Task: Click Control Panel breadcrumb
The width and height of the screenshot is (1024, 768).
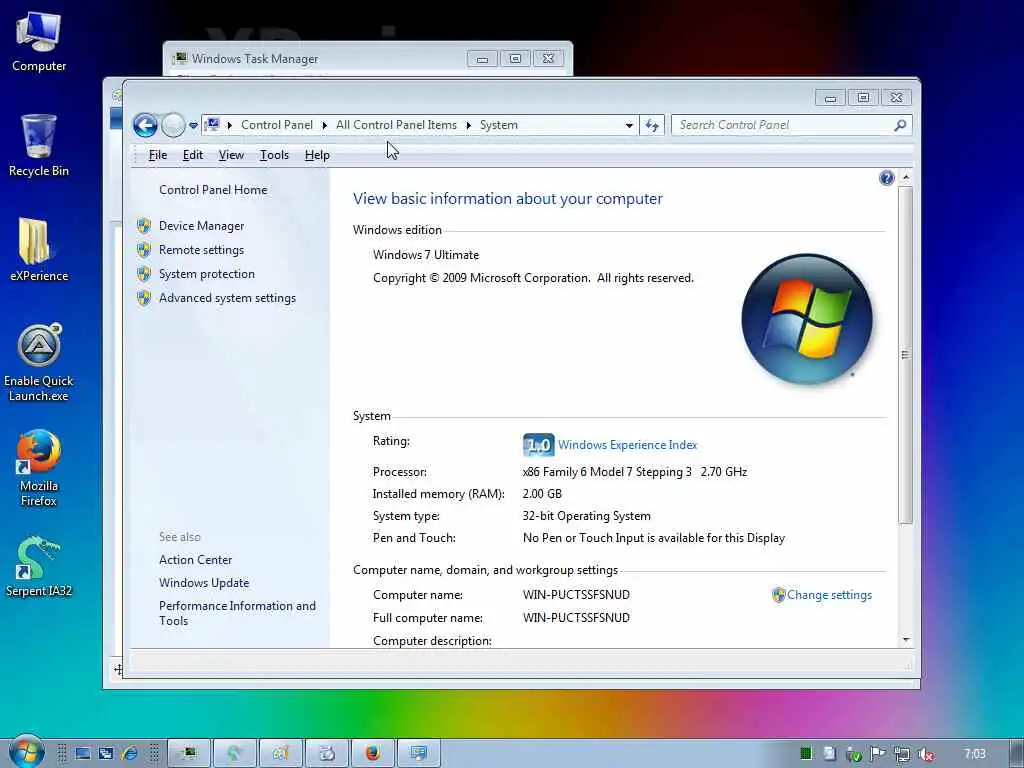Action: [277, 125]
